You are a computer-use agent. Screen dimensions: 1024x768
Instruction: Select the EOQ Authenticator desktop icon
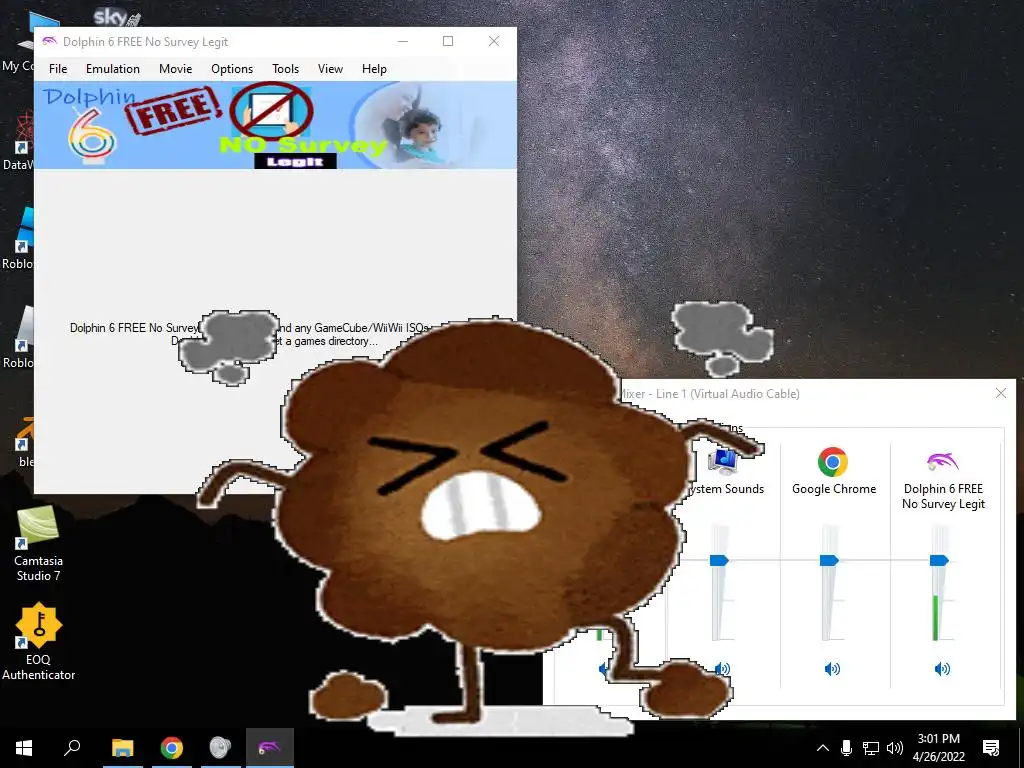39,642
